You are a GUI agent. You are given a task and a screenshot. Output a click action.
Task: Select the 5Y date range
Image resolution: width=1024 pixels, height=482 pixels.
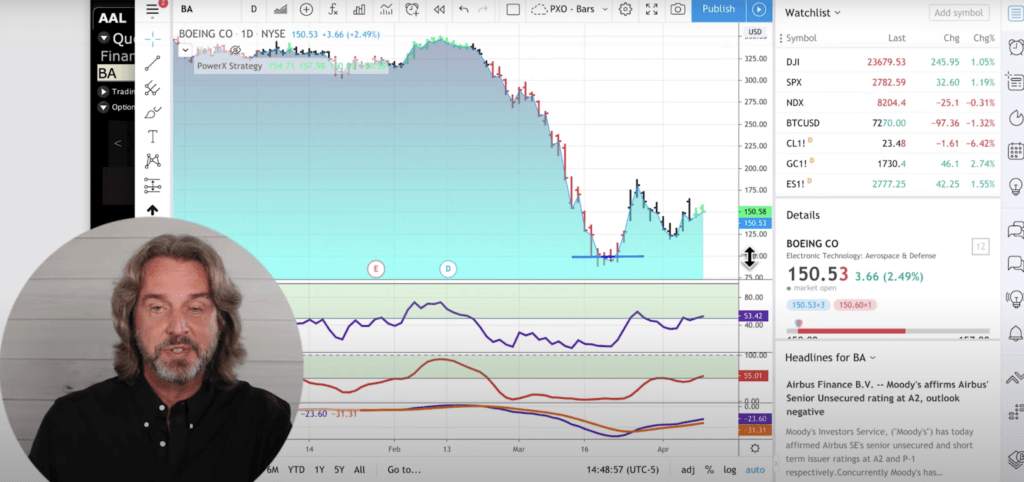click(340, 470)
